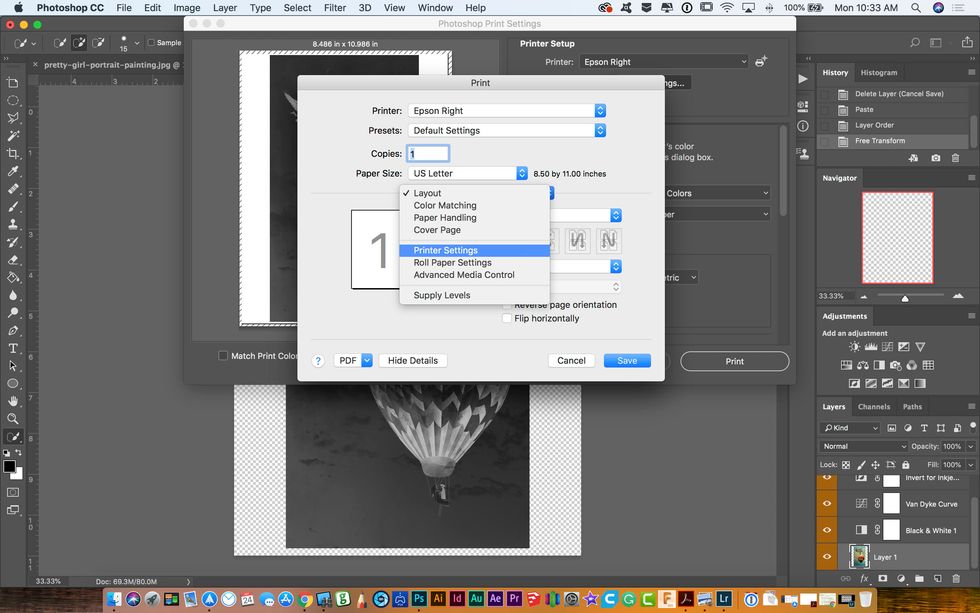Create a new layer
Image resolution: width=980 pixels, height=613 pixels.
(937, 578)
